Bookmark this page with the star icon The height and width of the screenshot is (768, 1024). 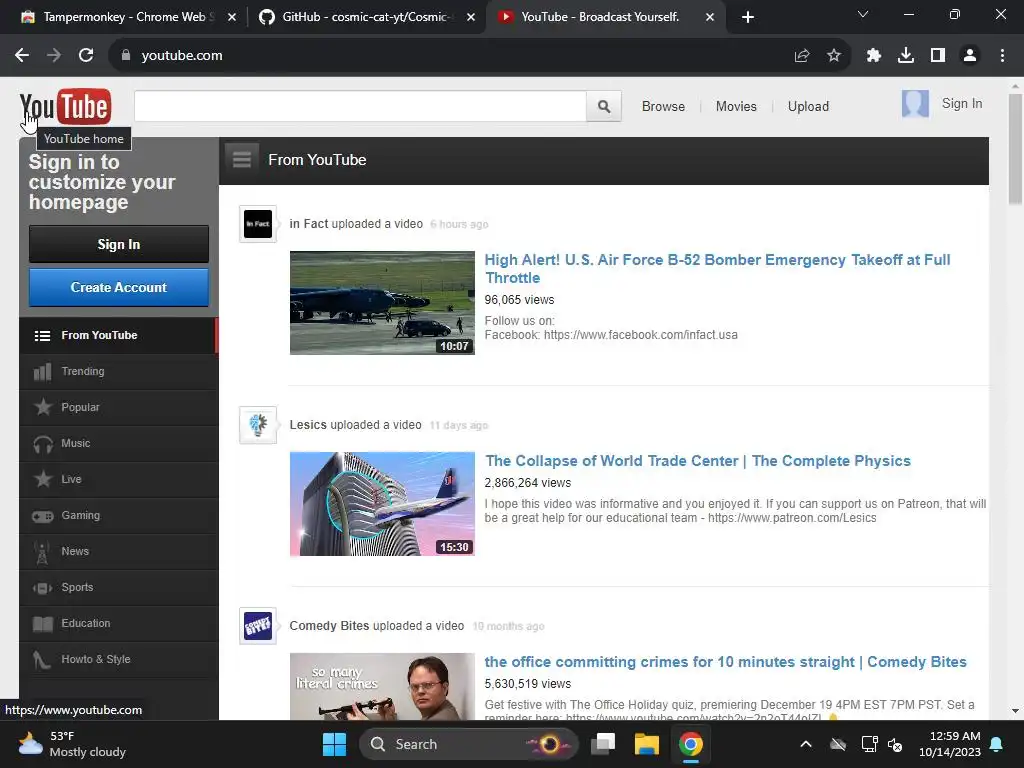834,56
